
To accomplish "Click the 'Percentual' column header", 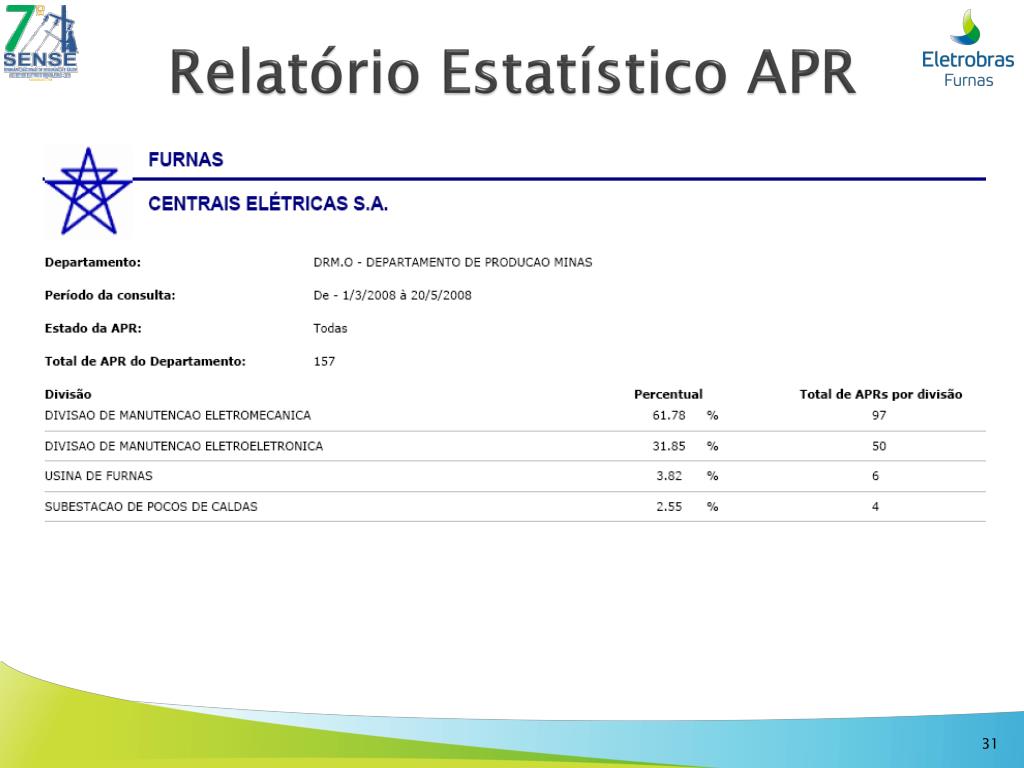I will (x=668, y=394).
